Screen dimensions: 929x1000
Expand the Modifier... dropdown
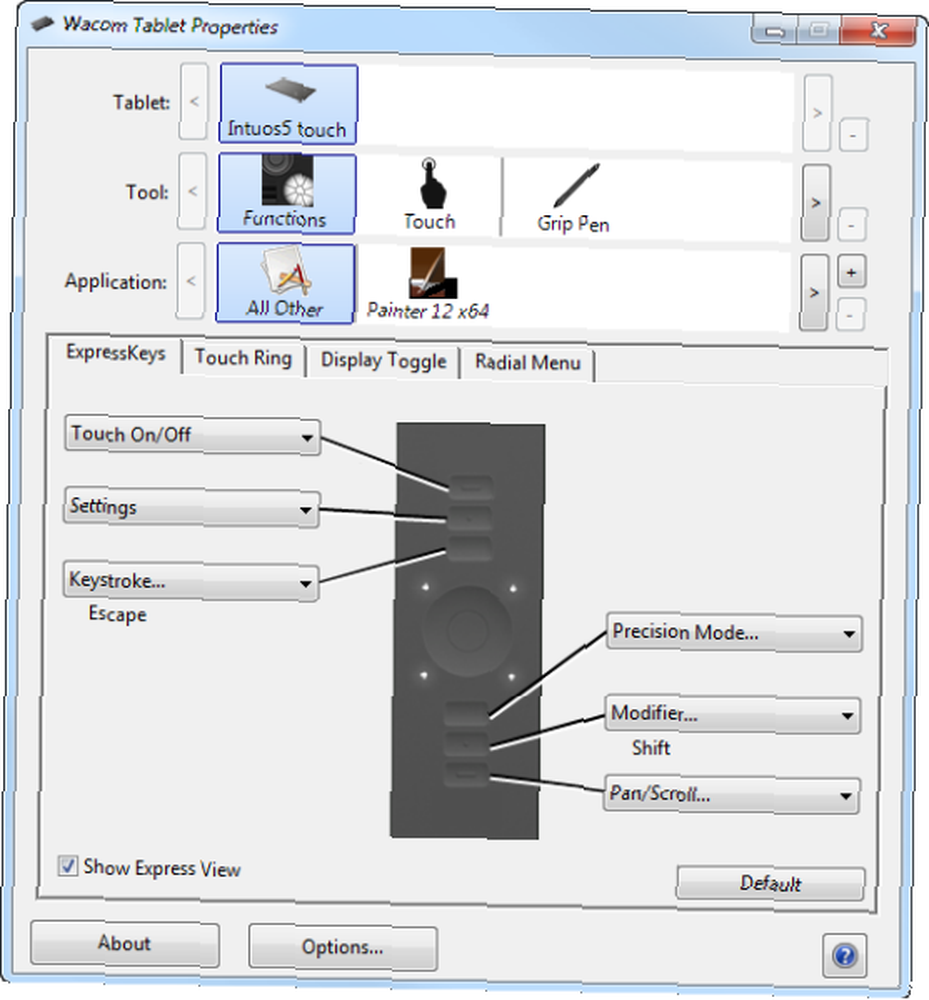coord(732,714)
